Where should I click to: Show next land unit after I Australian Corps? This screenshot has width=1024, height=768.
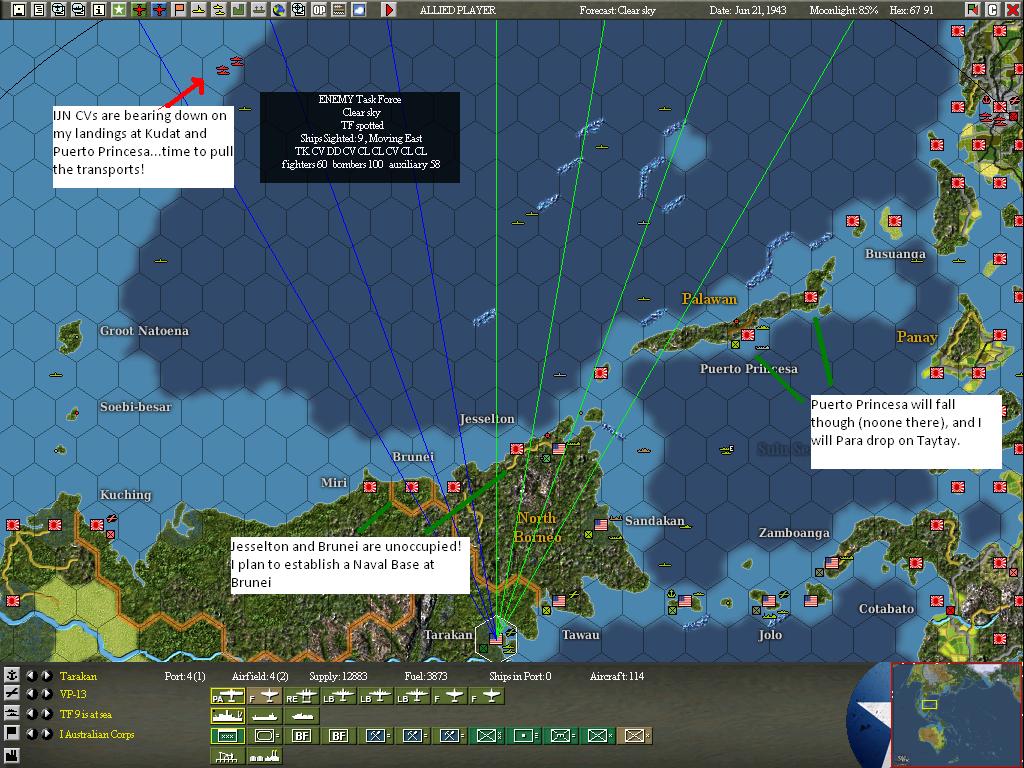46,733
